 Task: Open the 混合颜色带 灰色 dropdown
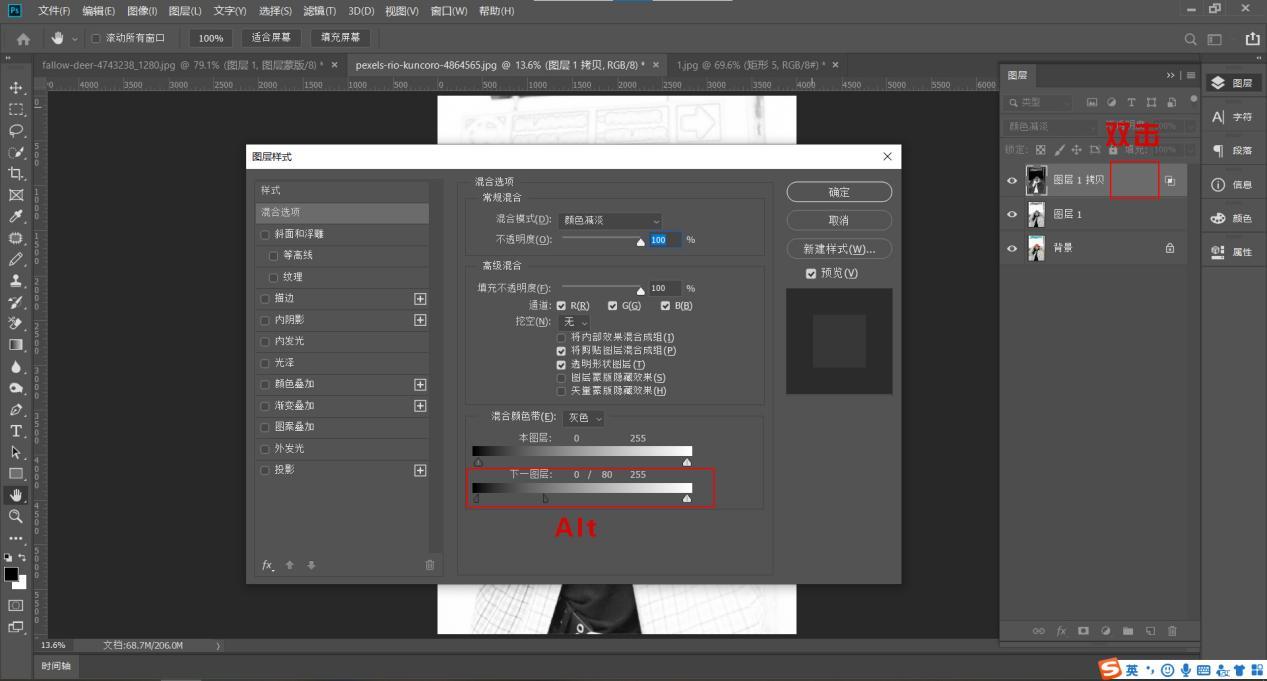point(584,418)
